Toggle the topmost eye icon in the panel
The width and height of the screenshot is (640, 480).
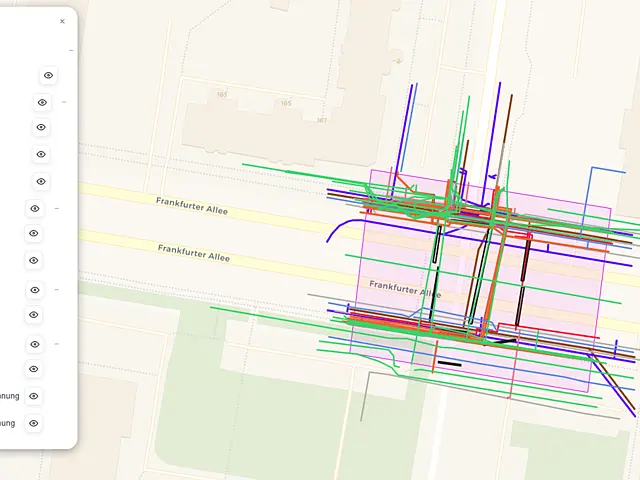48,76
